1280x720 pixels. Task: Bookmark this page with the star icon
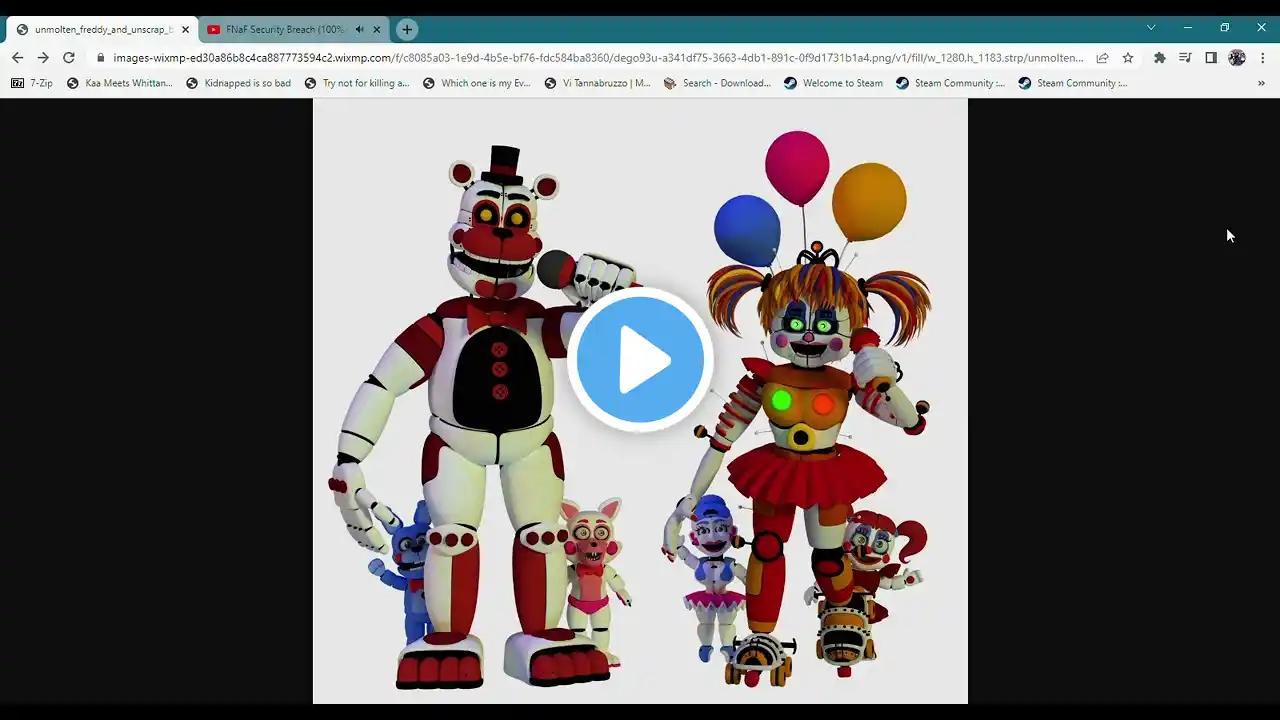1128,58
